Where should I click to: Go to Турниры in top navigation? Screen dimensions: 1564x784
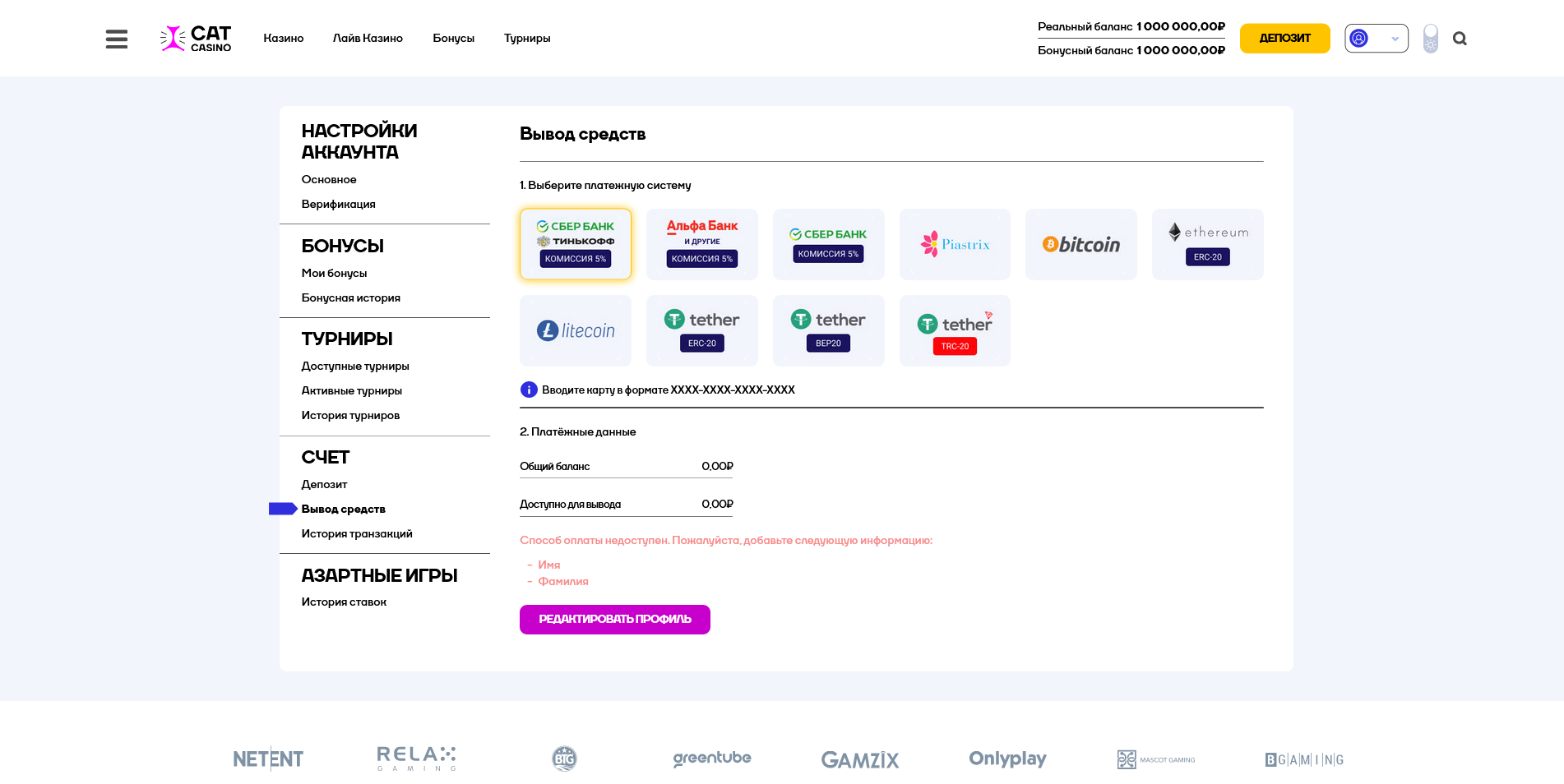tap(527, 39)
